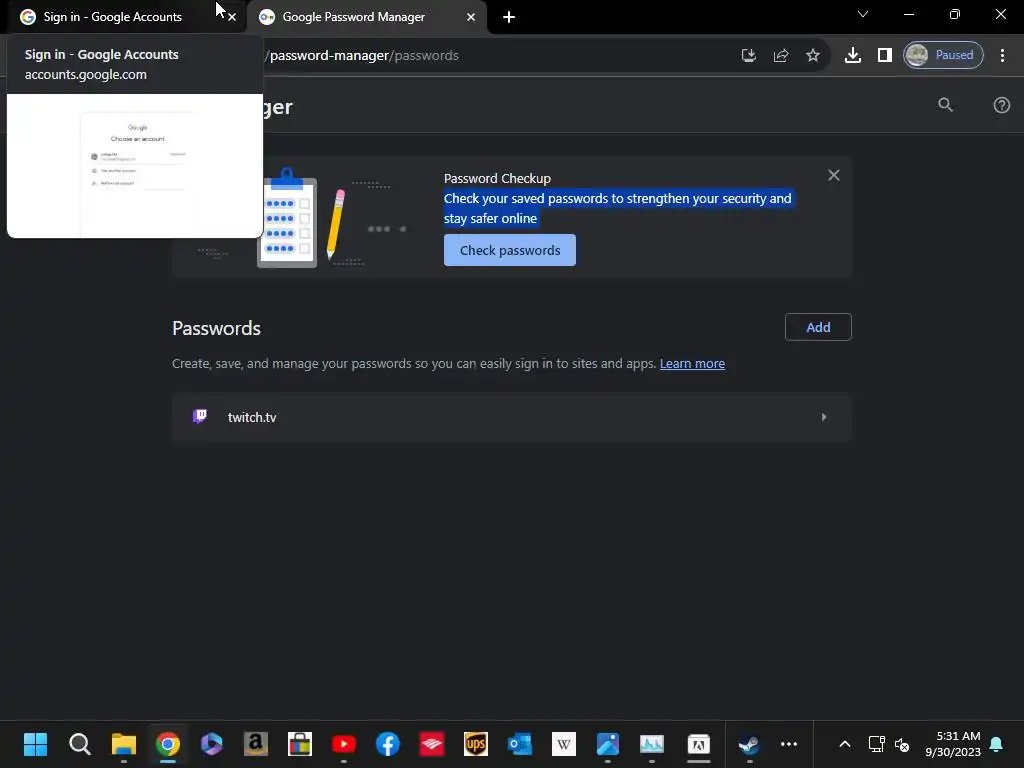
Task: Dismiss the Password Checkup card
Action: pyautogui.click(x=834, y=175)
